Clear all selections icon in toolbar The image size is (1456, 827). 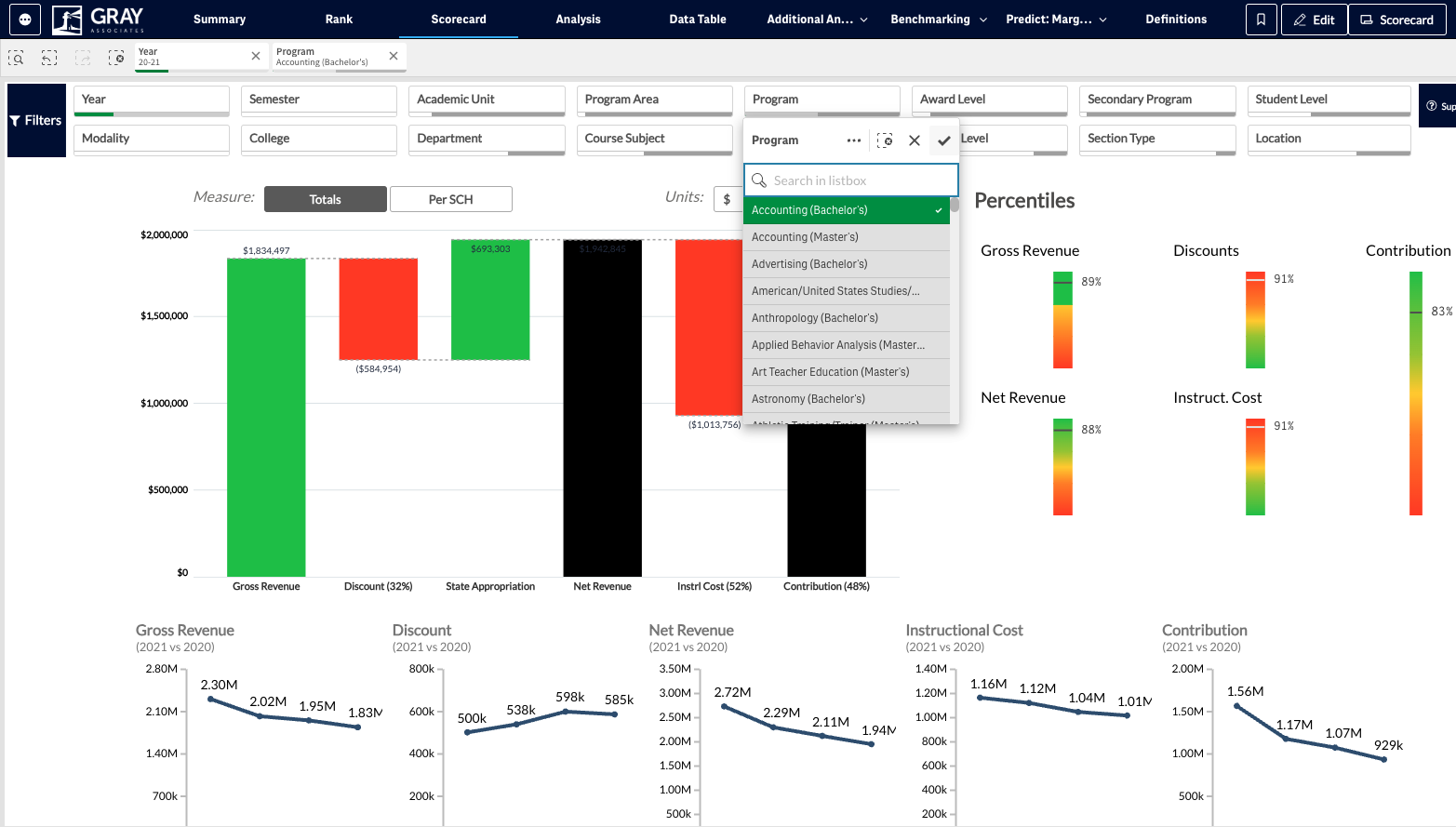coord(116,58)
